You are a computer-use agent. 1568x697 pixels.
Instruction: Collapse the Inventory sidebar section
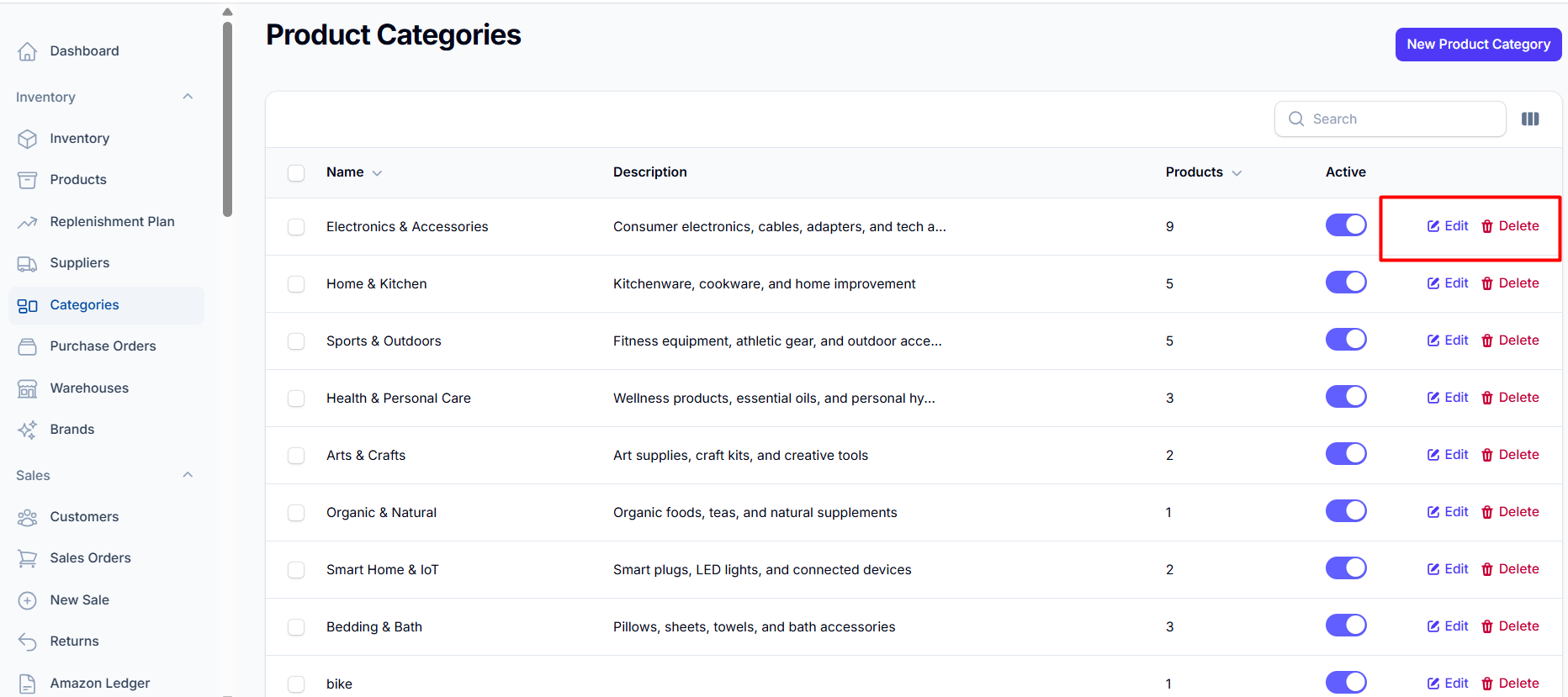tap(188, 97)
